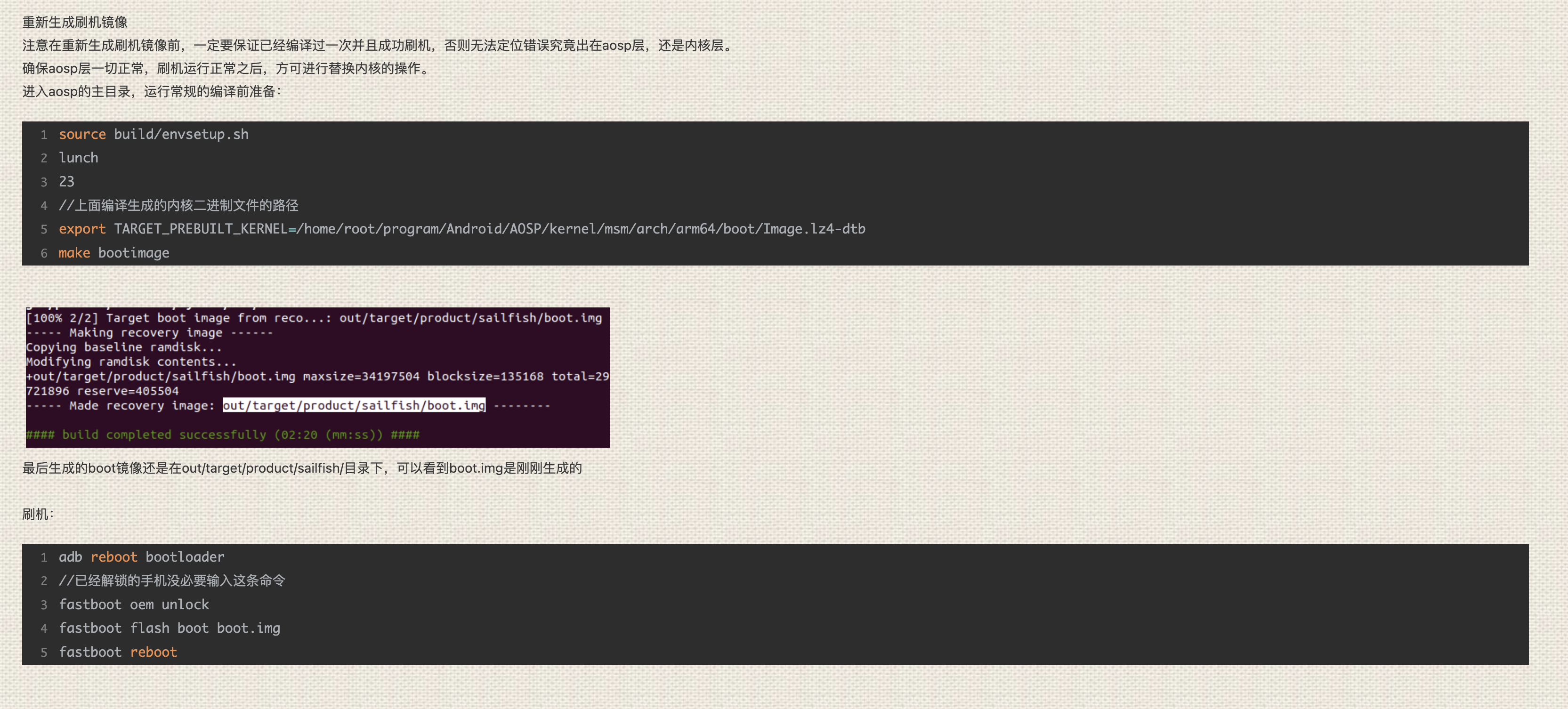
Task: Click the export TARGET_PREBUILT_KERNEL line
Action: pos(461,229)
